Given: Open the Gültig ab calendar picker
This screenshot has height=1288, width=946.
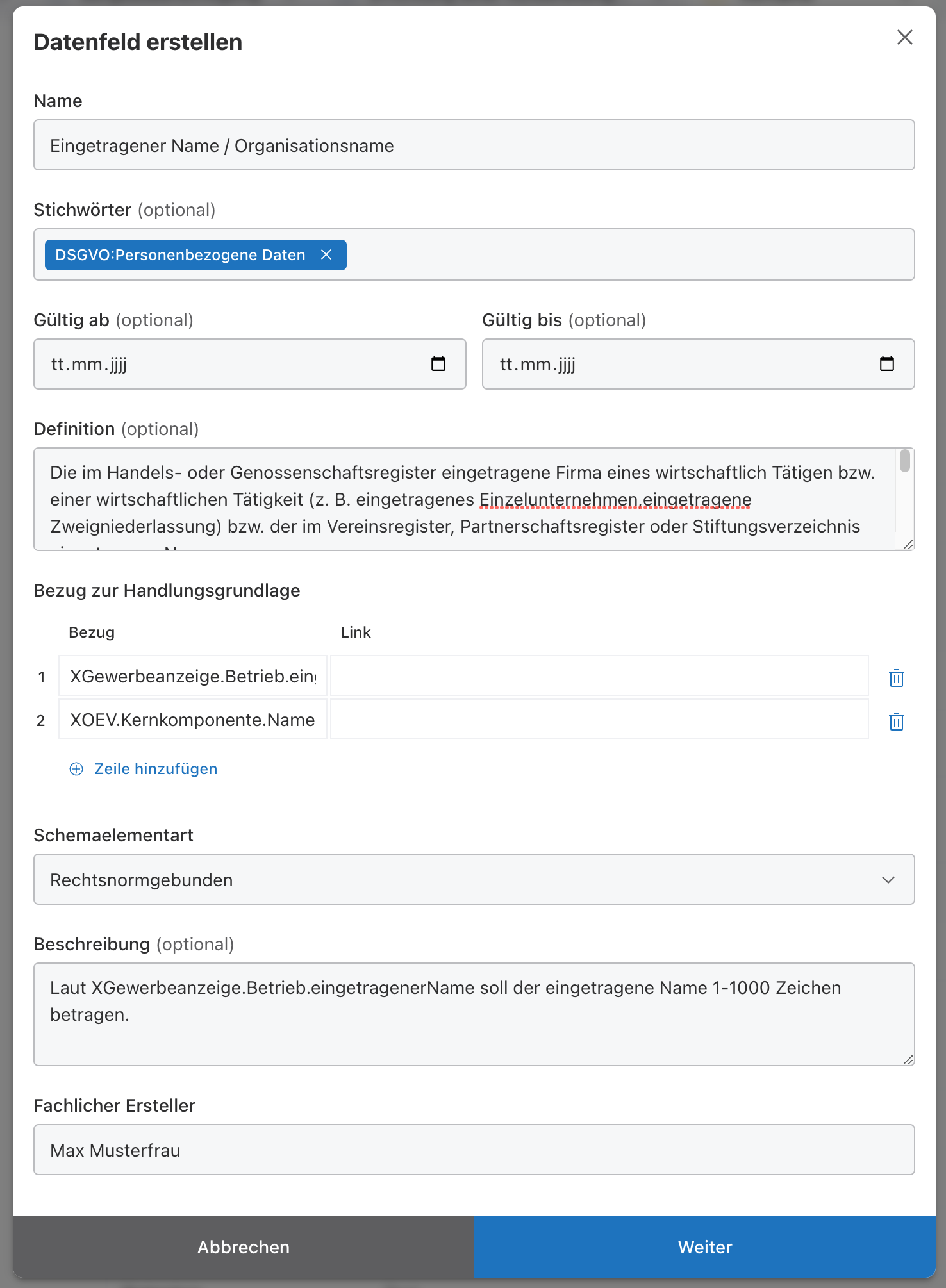Looking at the screenshot, I should [x=438, y=364].
